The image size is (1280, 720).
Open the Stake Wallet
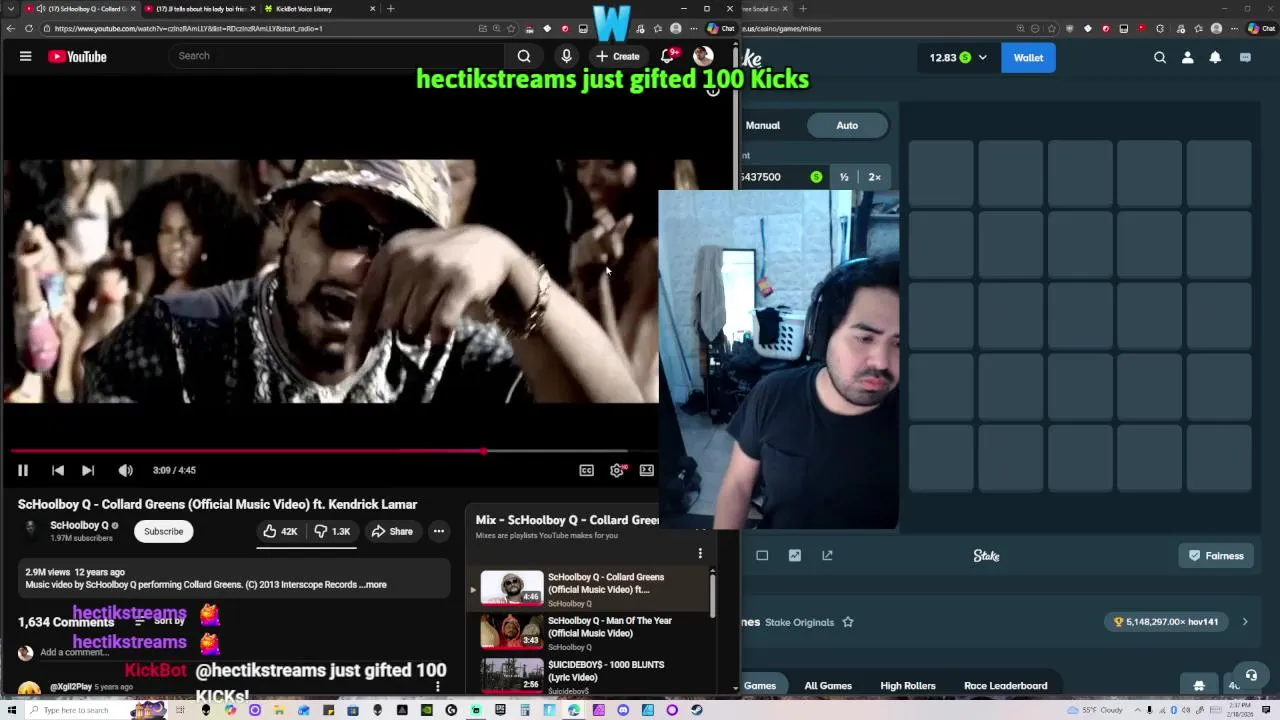(x=1028, y=58)
